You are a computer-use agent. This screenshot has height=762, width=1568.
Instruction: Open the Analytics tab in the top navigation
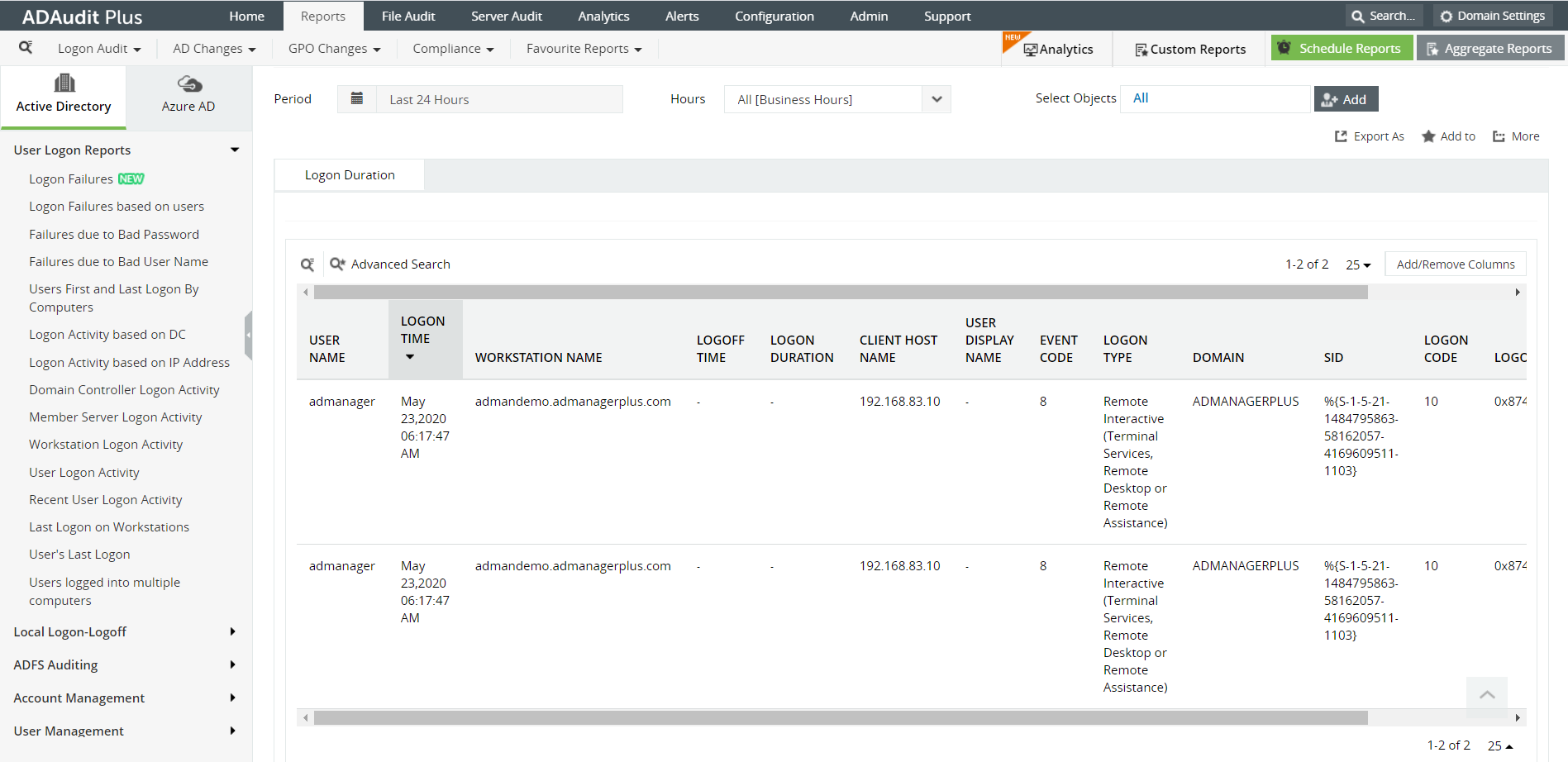(603, 16)
